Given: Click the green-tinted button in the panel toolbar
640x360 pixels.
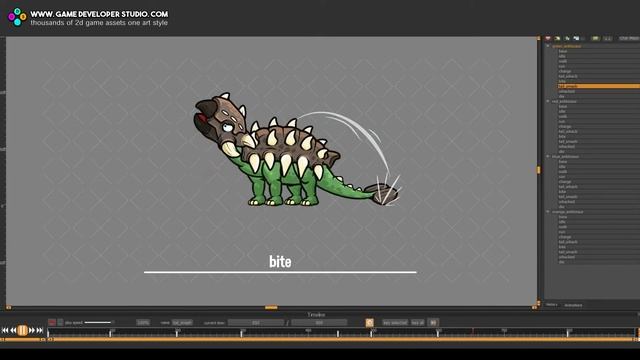Looking at the screenshot, I should pyautogui.click(x=596, y=38).
